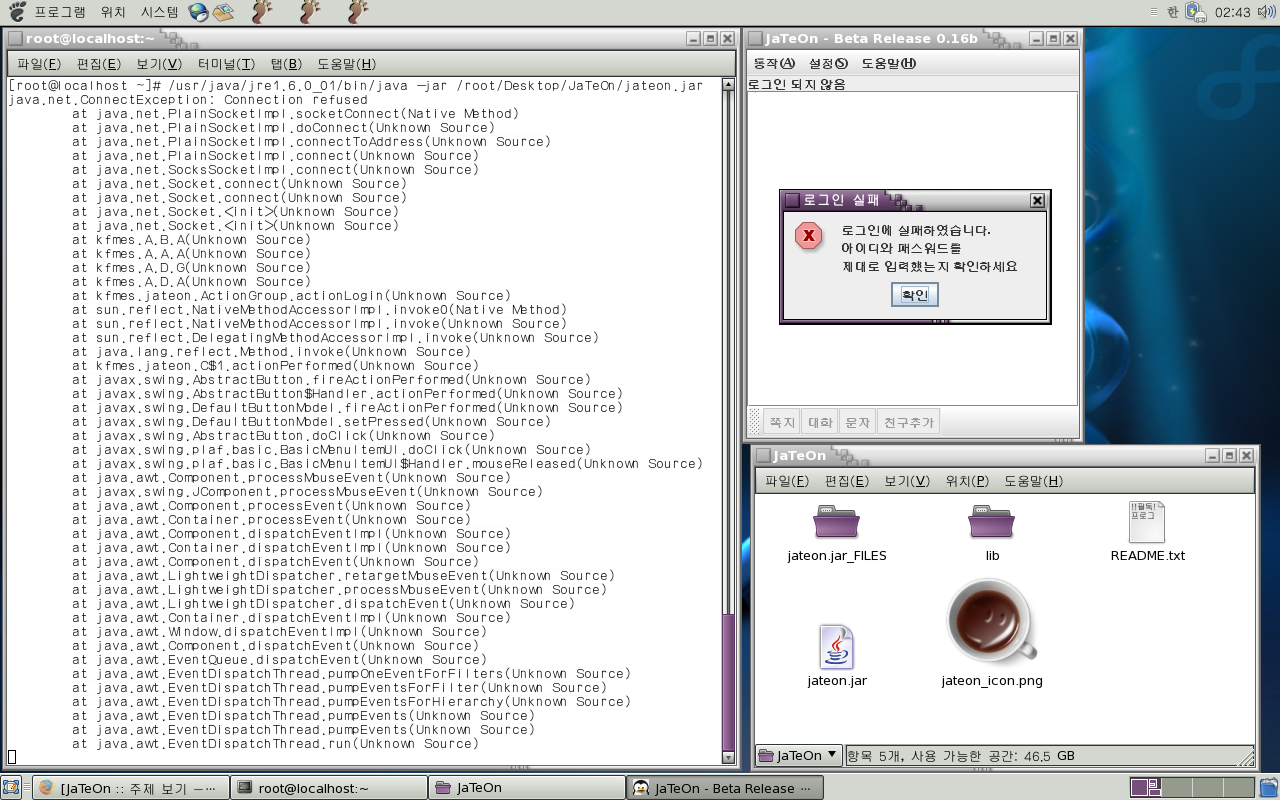This screenshot has width=1280, height=800.
Task: Open the JaTeOn location dropdown in file manager
Action: click(798, 755)
